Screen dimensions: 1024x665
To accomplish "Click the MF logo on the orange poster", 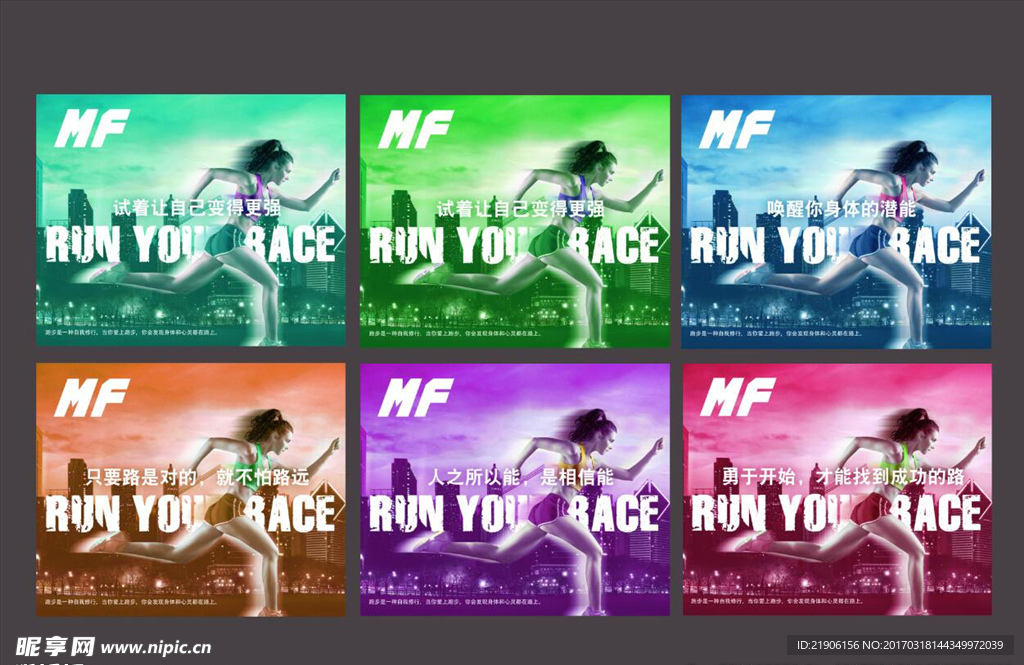I will (92, 397).
